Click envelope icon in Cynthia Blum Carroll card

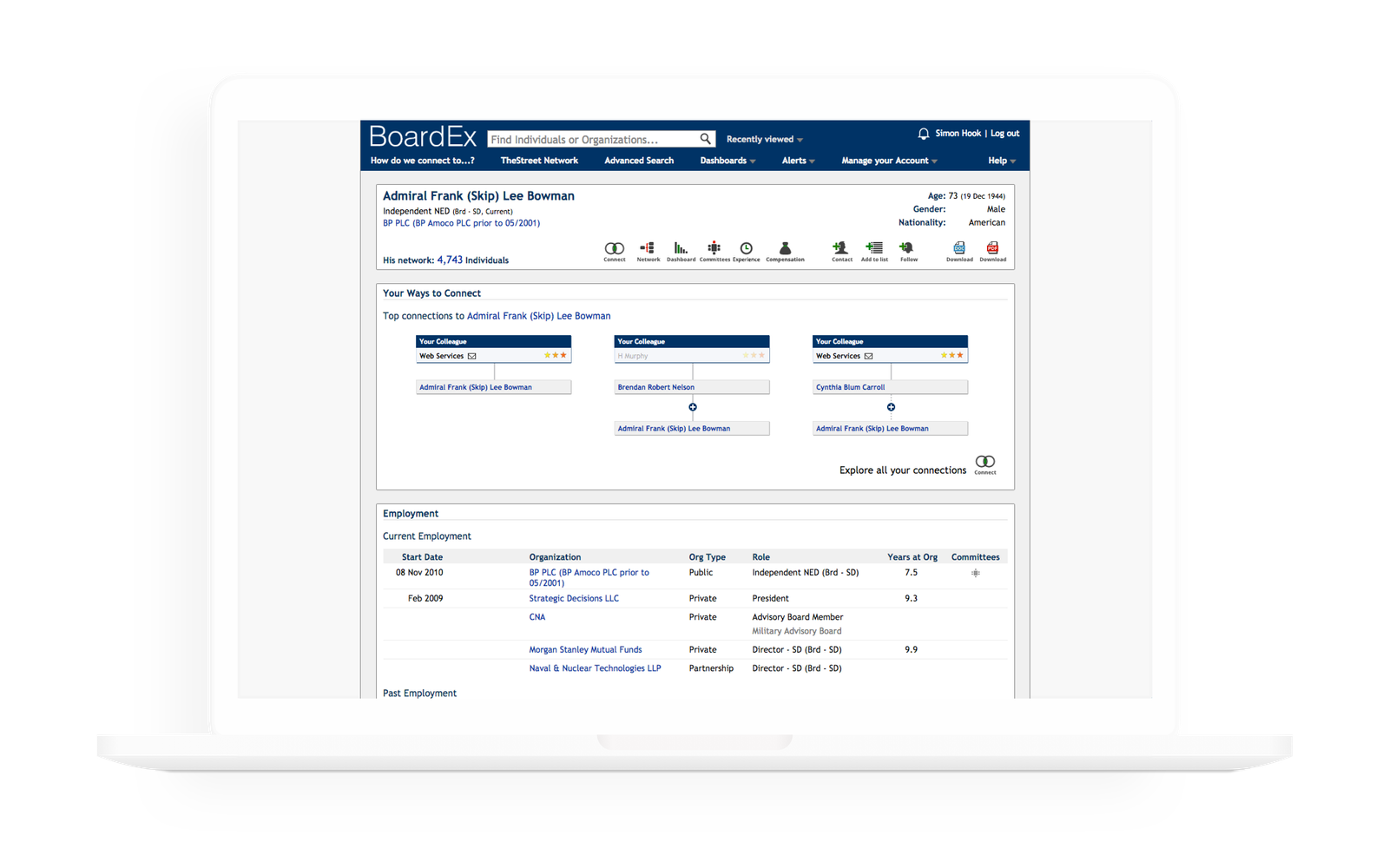(868, 356)
